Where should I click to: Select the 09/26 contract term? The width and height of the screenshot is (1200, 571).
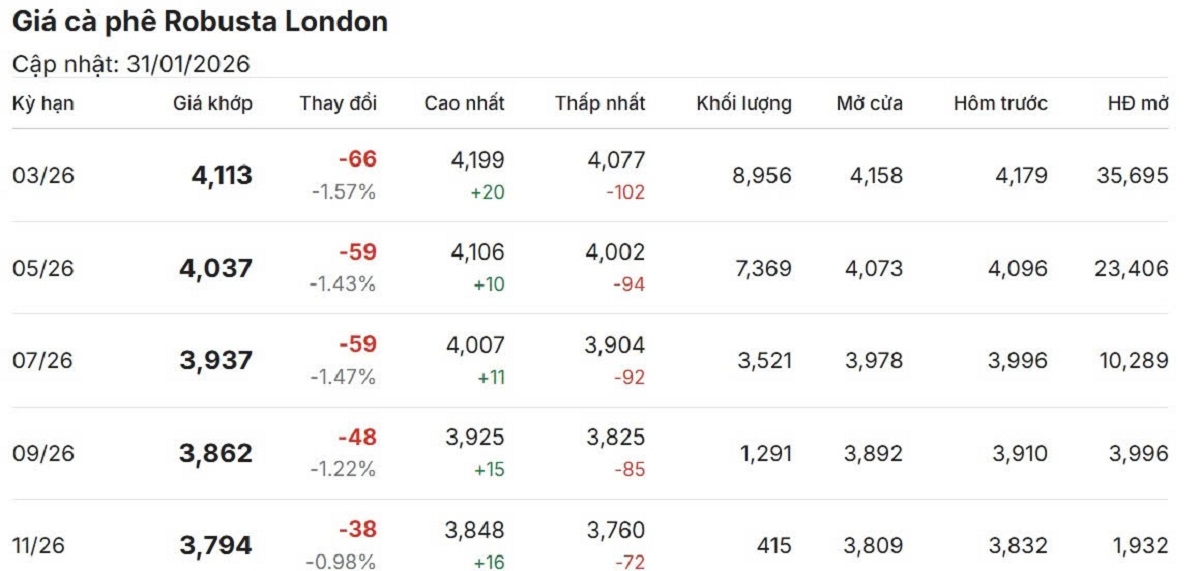point(43,453)
